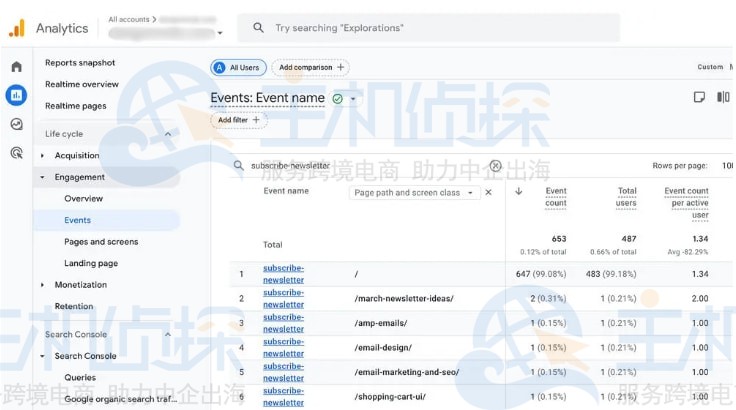The width and height of the screenshot is (736, 410).
Task: Open Realtime overview
Action: [82, 84]
